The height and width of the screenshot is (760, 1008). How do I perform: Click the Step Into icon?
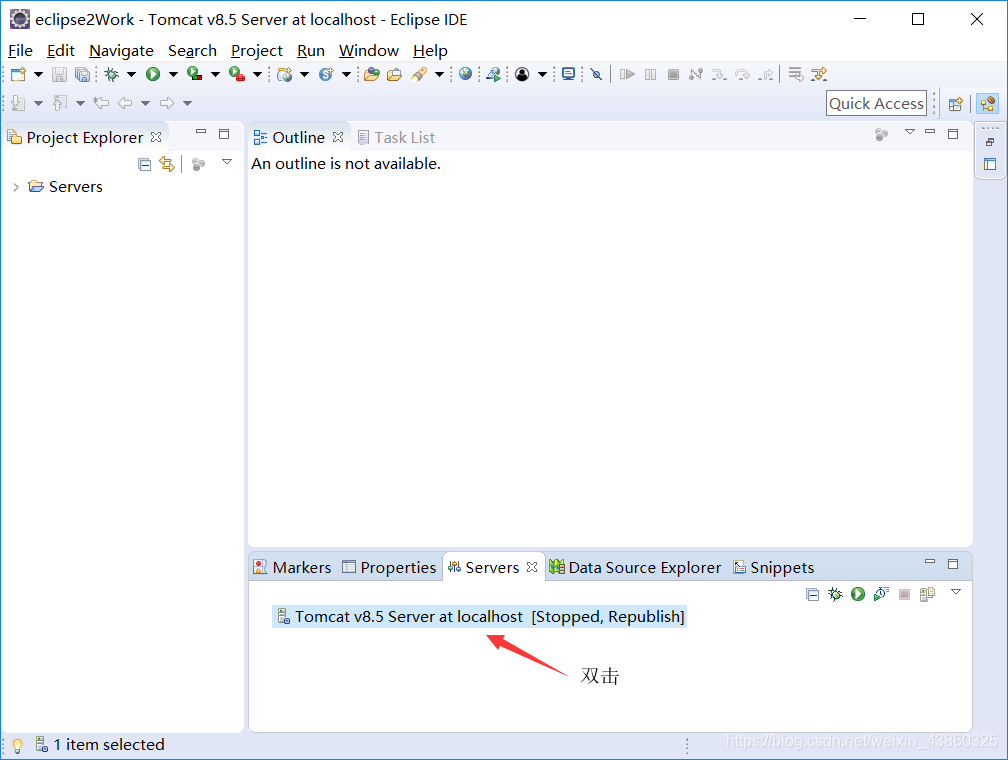coord(719,75)
